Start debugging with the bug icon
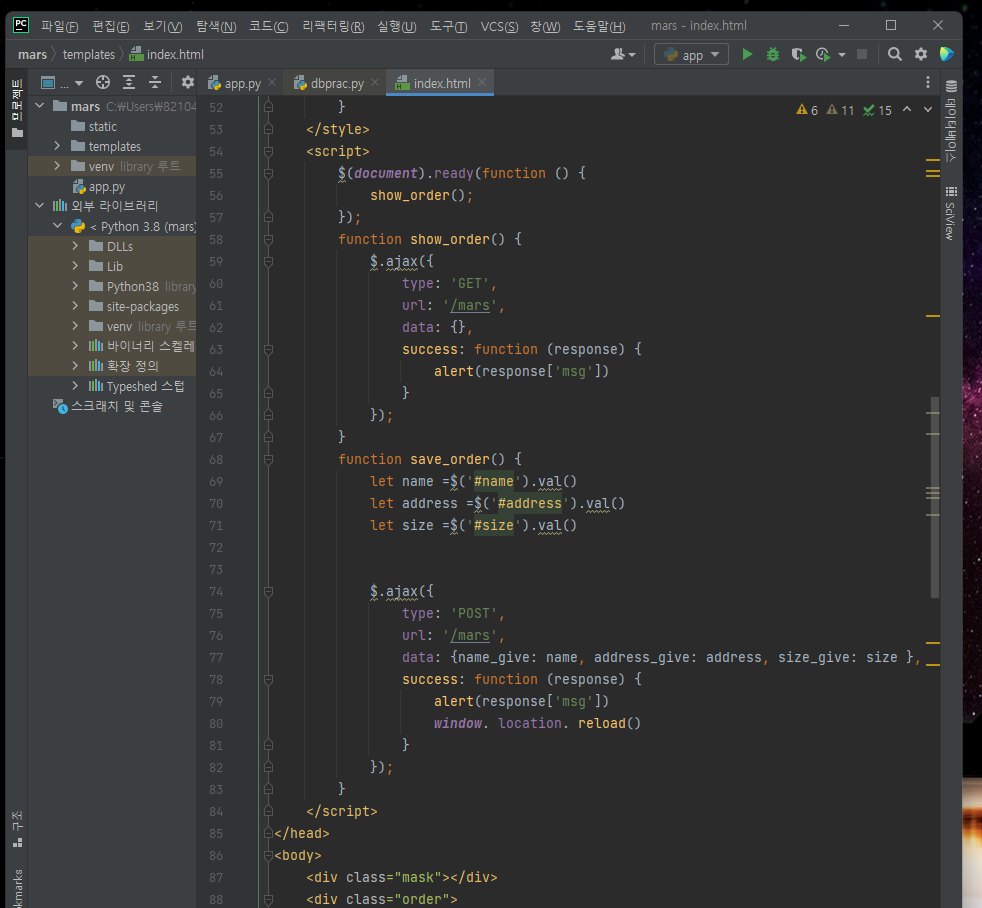982x908 pixels. 773,54
